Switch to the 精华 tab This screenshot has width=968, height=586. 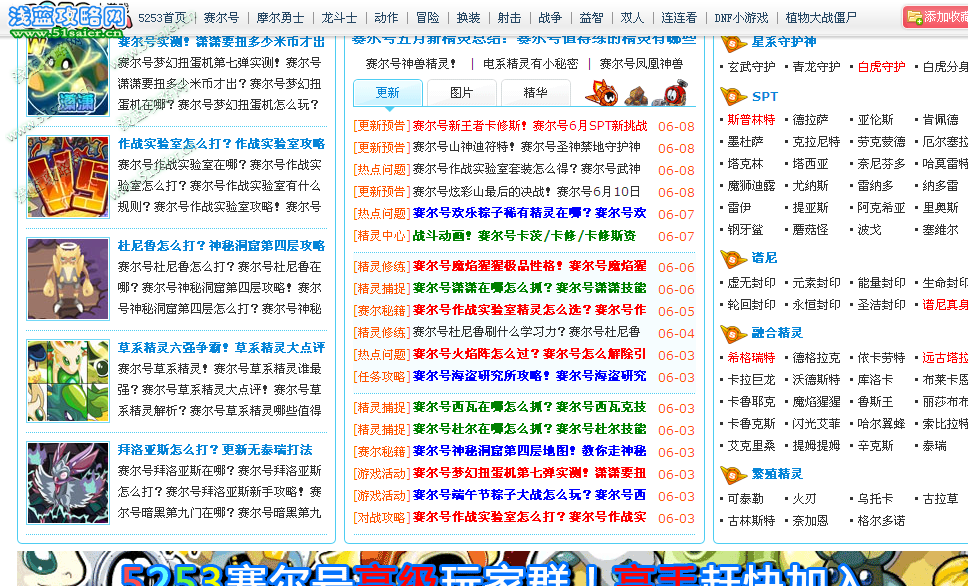[535, 93]
